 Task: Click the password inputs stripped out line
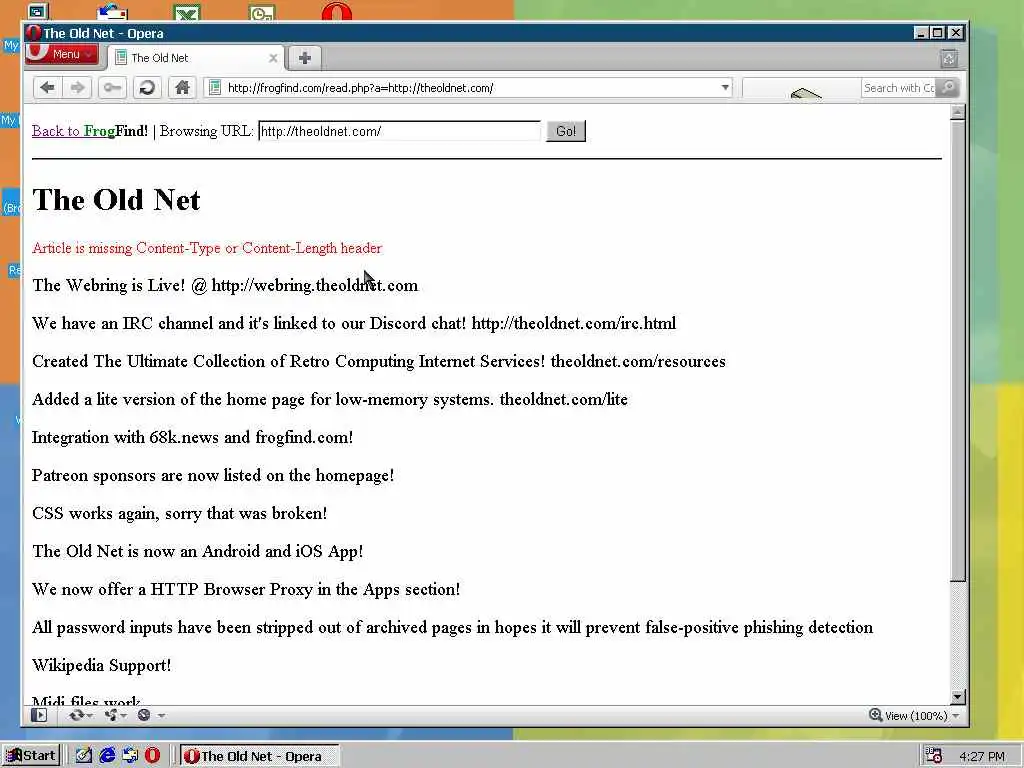453,627
